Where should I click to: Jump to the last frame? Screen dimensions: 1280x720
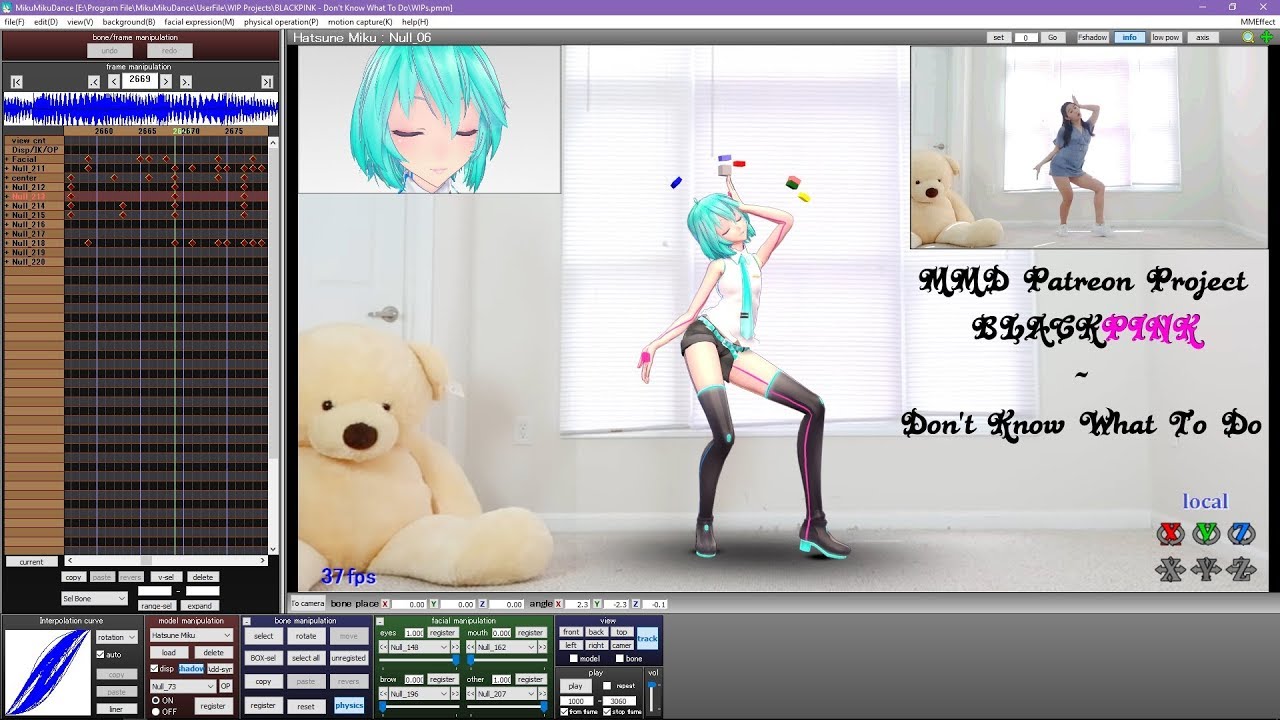[x=267, y=82]
